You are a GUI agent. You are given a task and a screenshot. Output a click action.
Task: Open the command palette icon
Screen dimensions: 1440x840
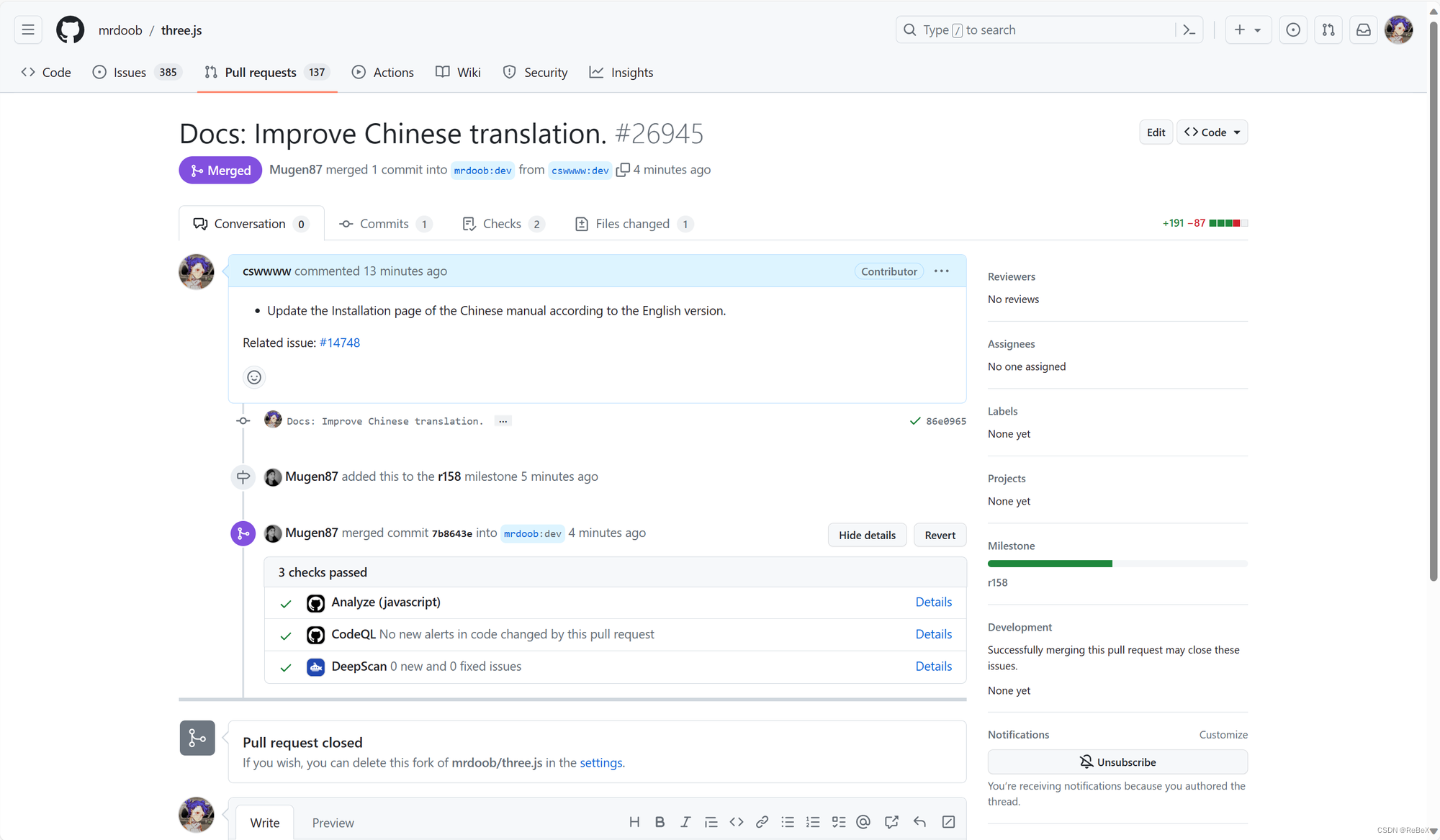pos(1189,30)
